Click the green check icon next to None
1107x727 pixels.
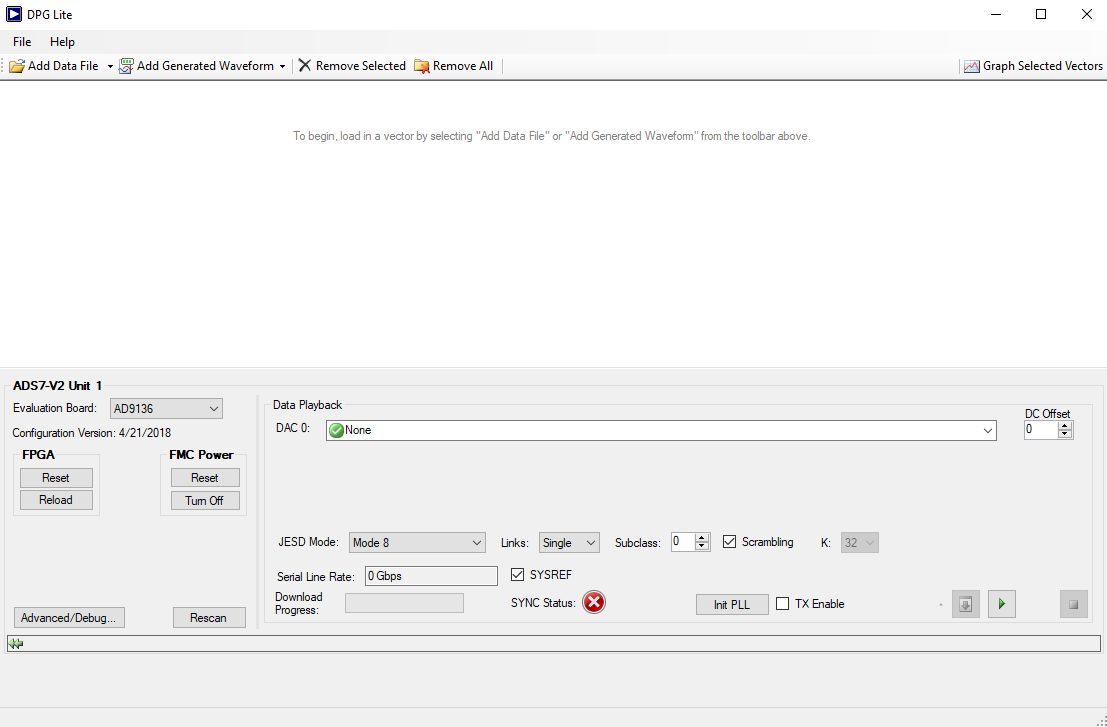click(336, 431)
